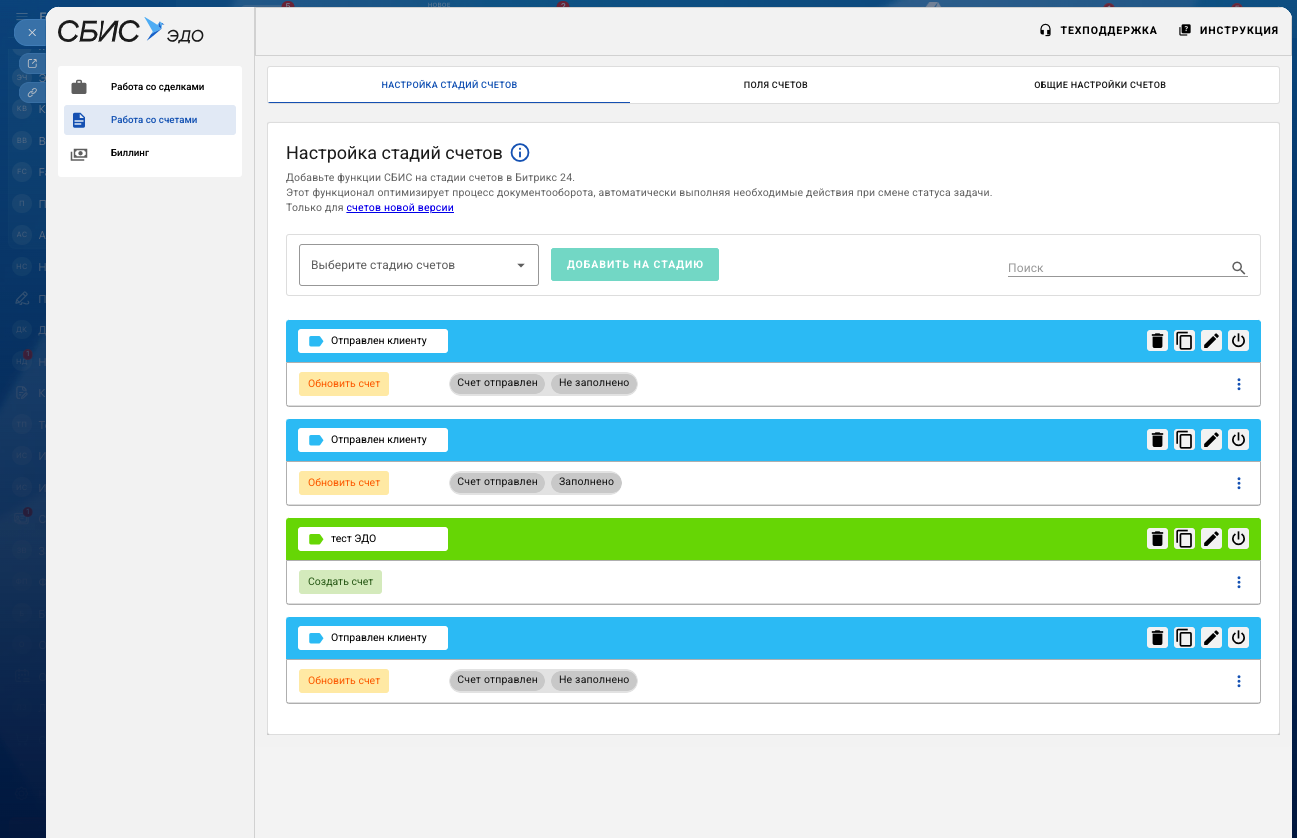
Task: Duplicate the stage card with Заполнено chip
Action: pos(1184,440)
